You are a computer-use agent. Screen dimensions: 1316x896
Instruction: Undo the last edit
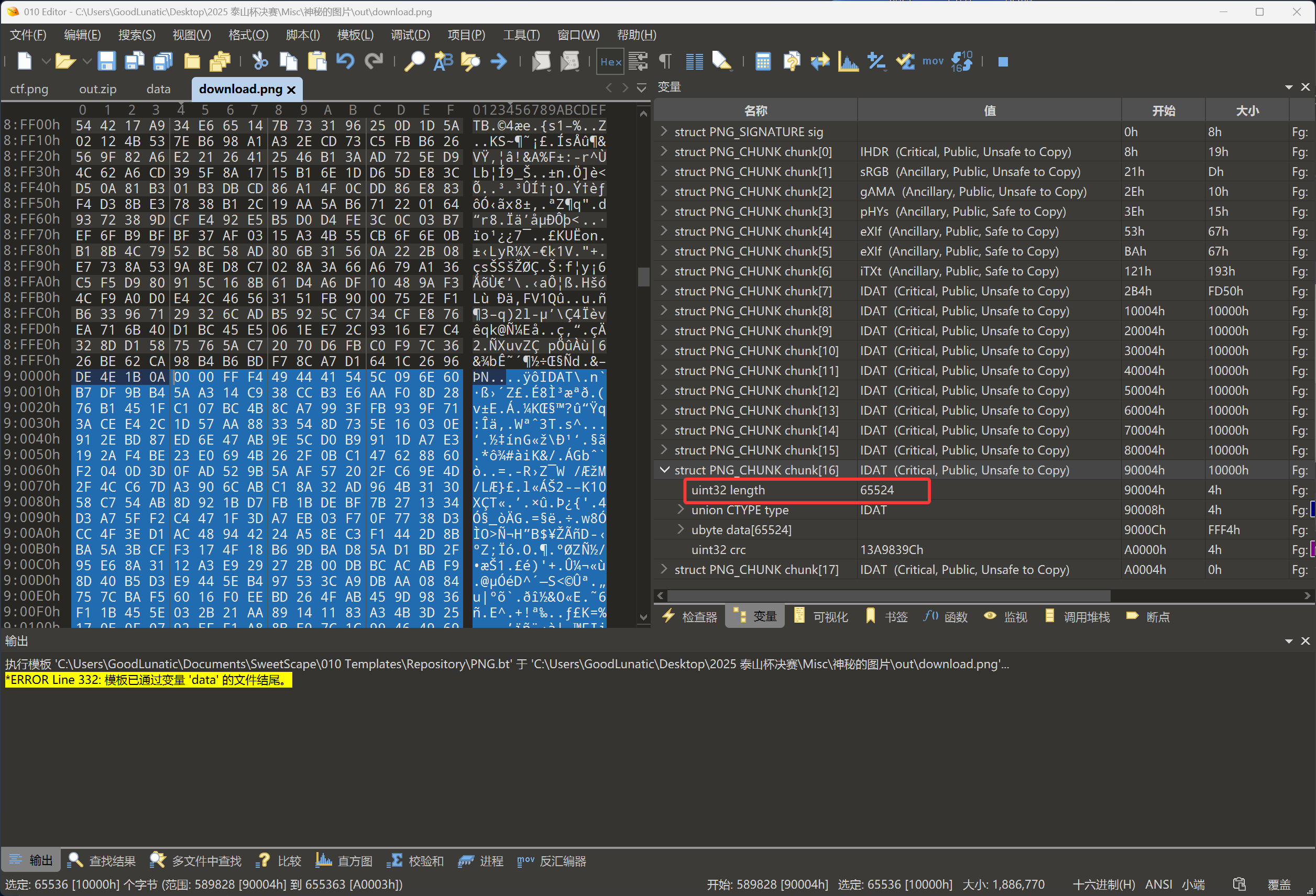pos(345,61)
